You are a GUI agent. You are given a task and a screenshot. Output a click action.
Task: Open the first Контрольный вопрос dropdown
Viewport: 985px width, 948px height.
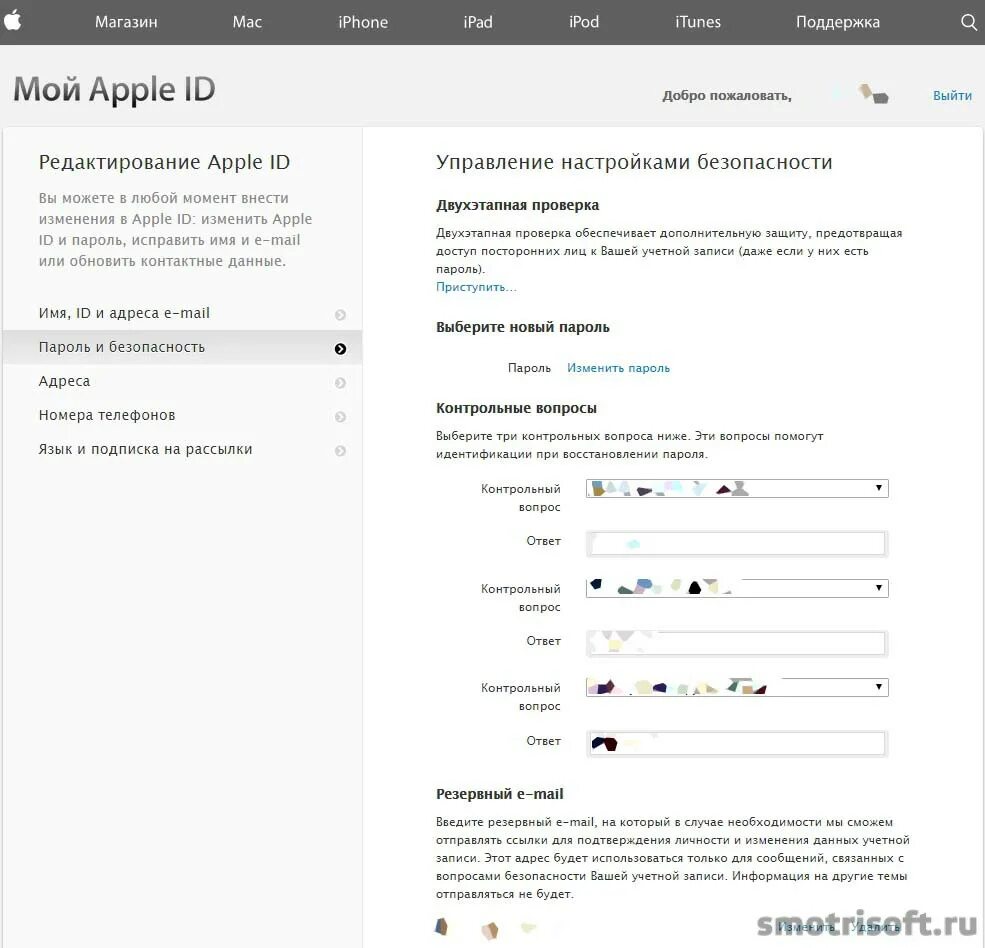pos(737,488)
